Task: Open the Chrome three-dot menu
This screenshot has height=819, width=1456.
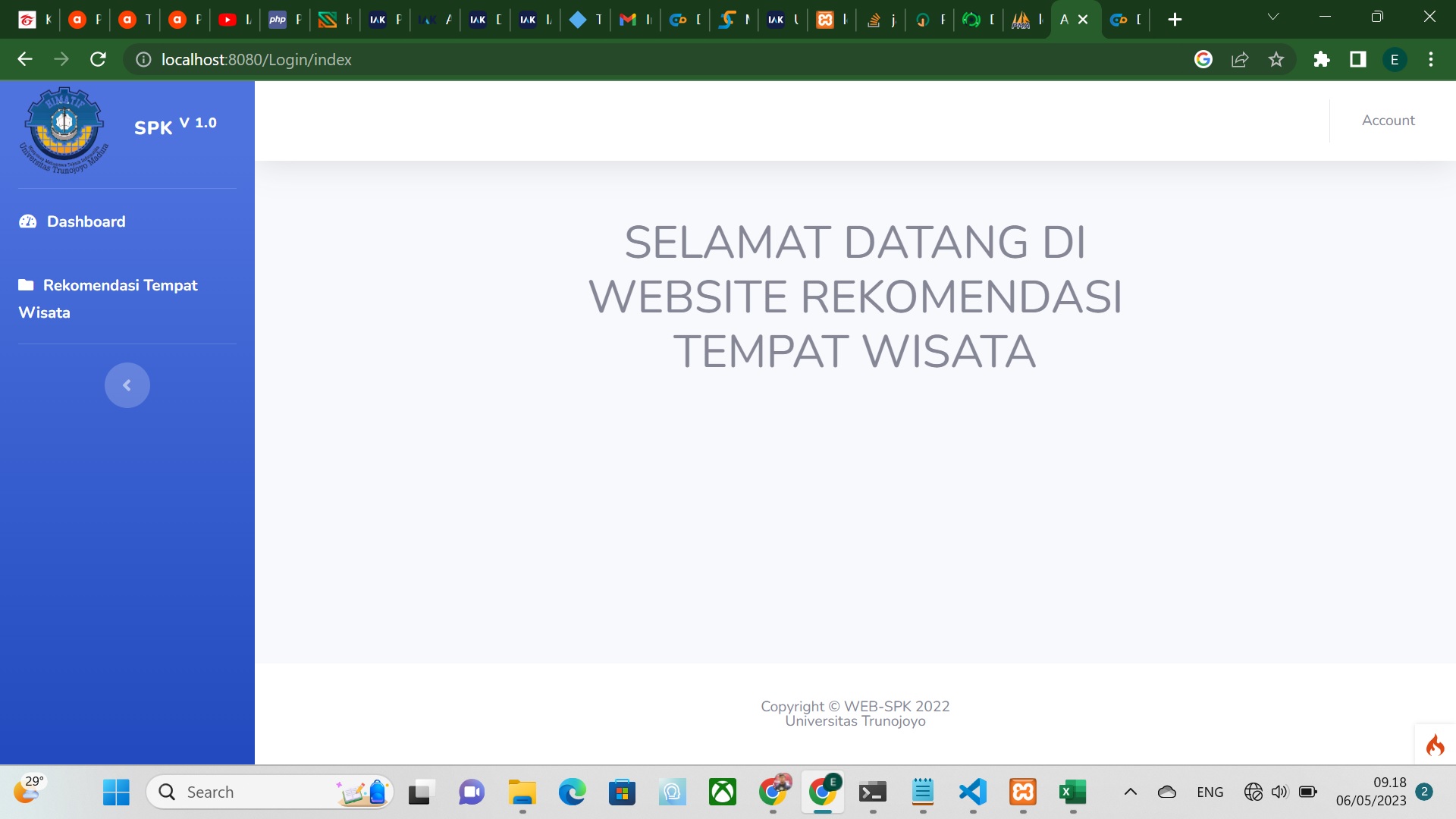Action: tap(1431, 59)
